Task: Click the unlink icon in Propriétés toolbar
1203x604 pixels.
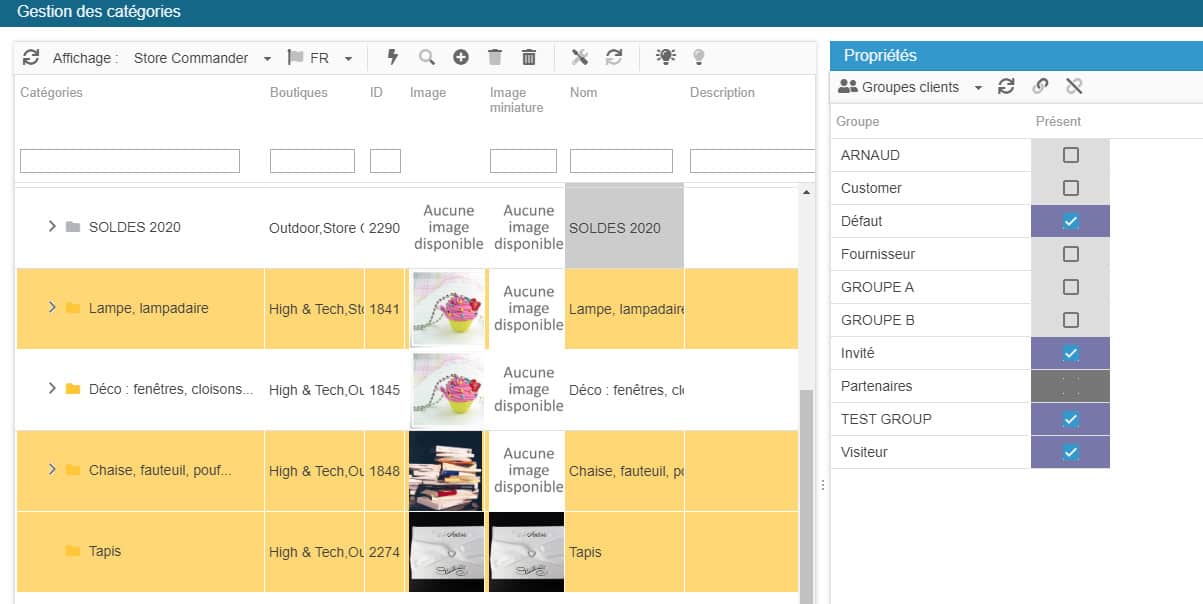Action: (x=1074, y=87)
